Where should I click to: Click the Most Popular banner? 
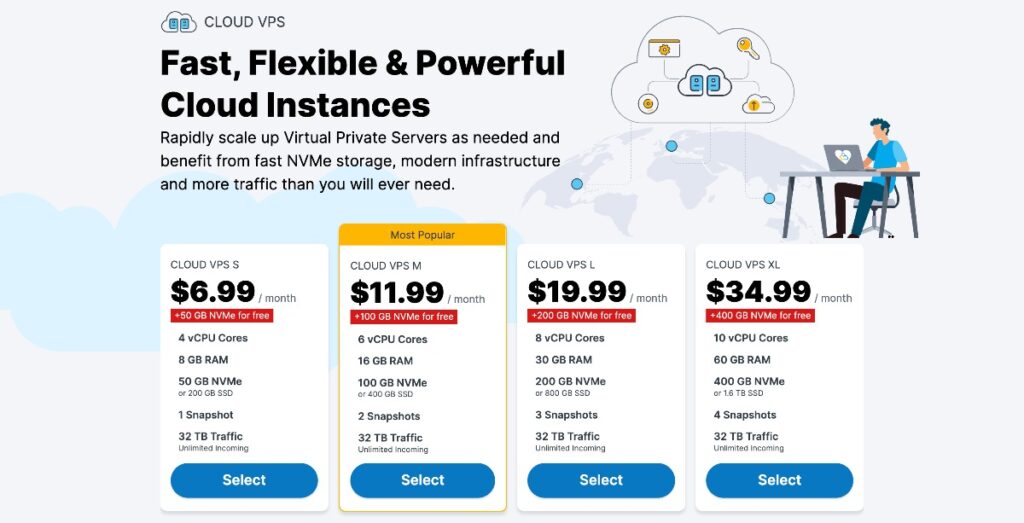coord(423,234)
